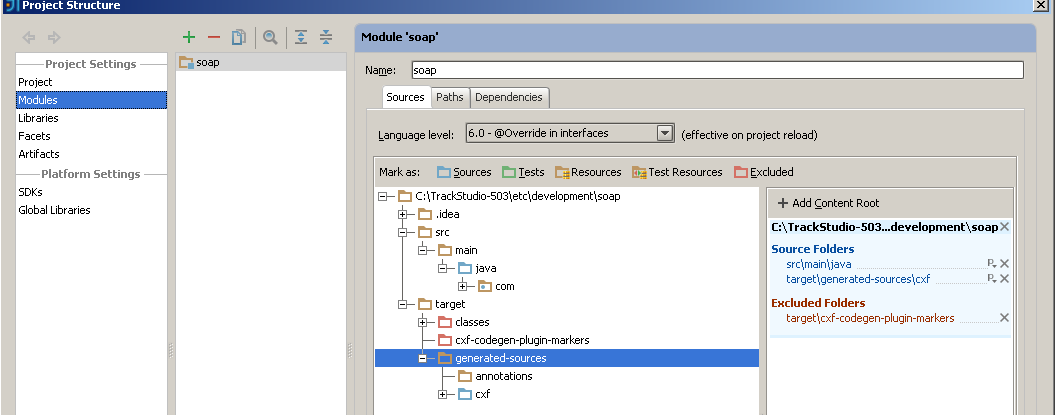Open the Language level dropdown
This screenshot has width=1055, height=415.
click(664, 133)
